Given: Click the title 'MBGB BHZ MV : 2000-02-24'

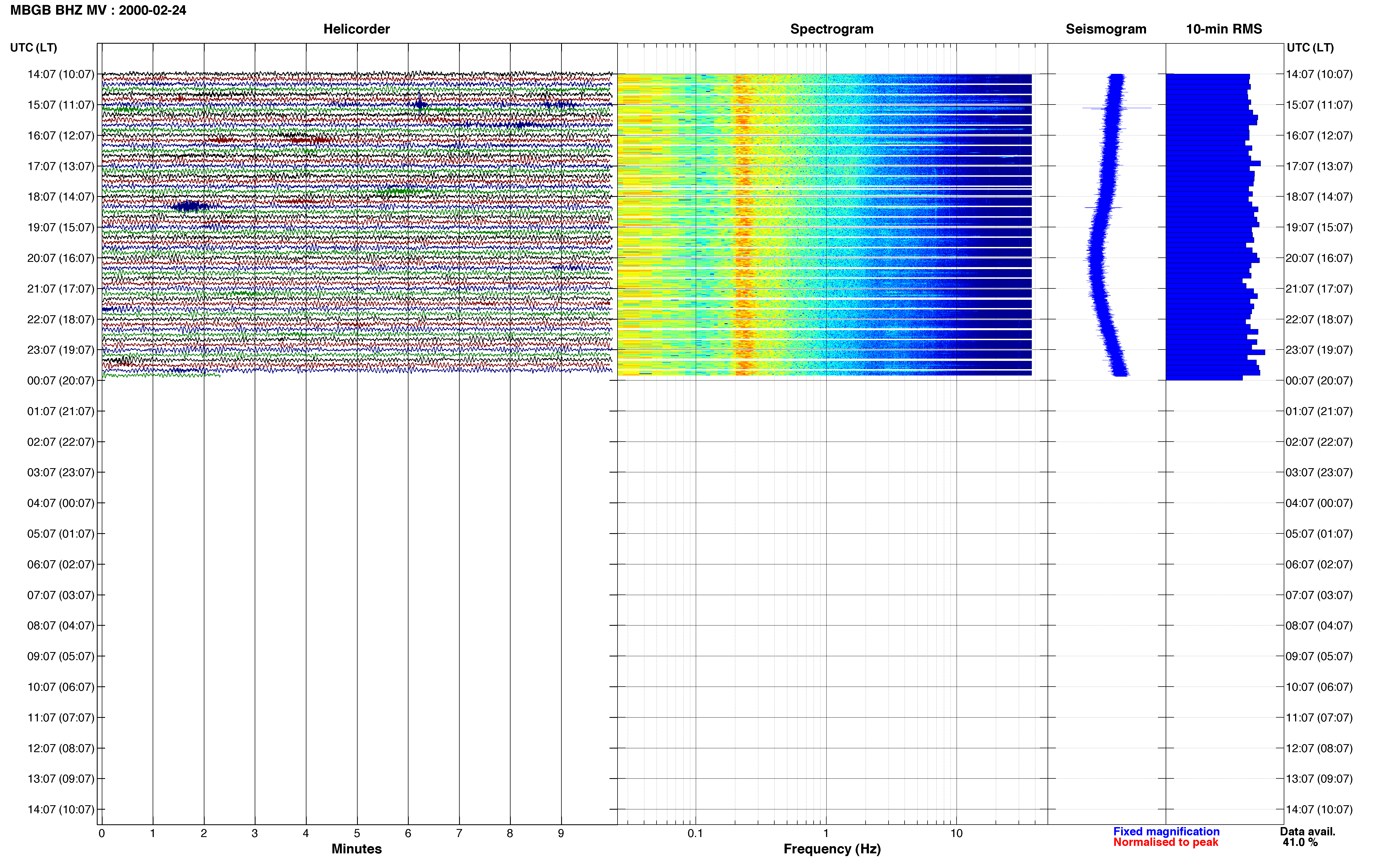Looking at the screenshot, I should 98,10.
